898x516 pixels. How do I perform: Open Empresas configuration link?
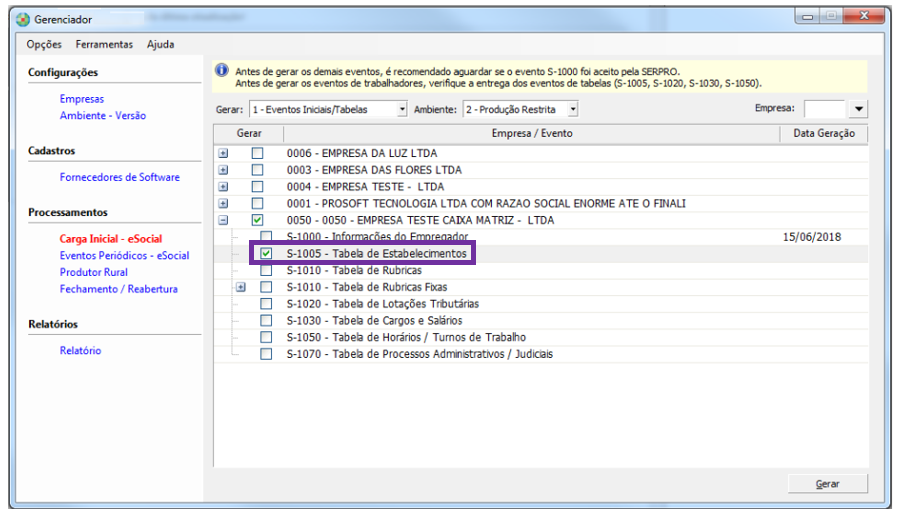[x=82, y=99]
